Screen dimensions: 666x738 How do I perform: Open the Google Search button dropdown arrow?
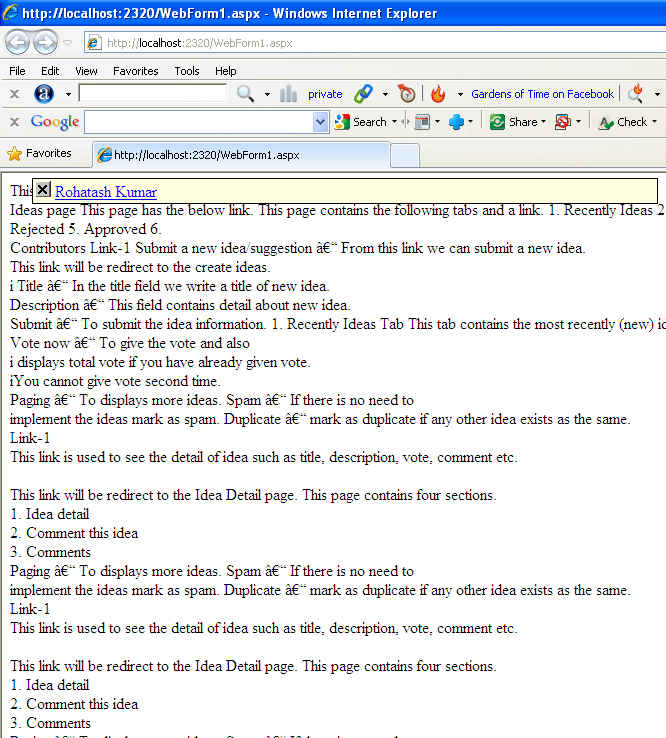pos(394,122)
